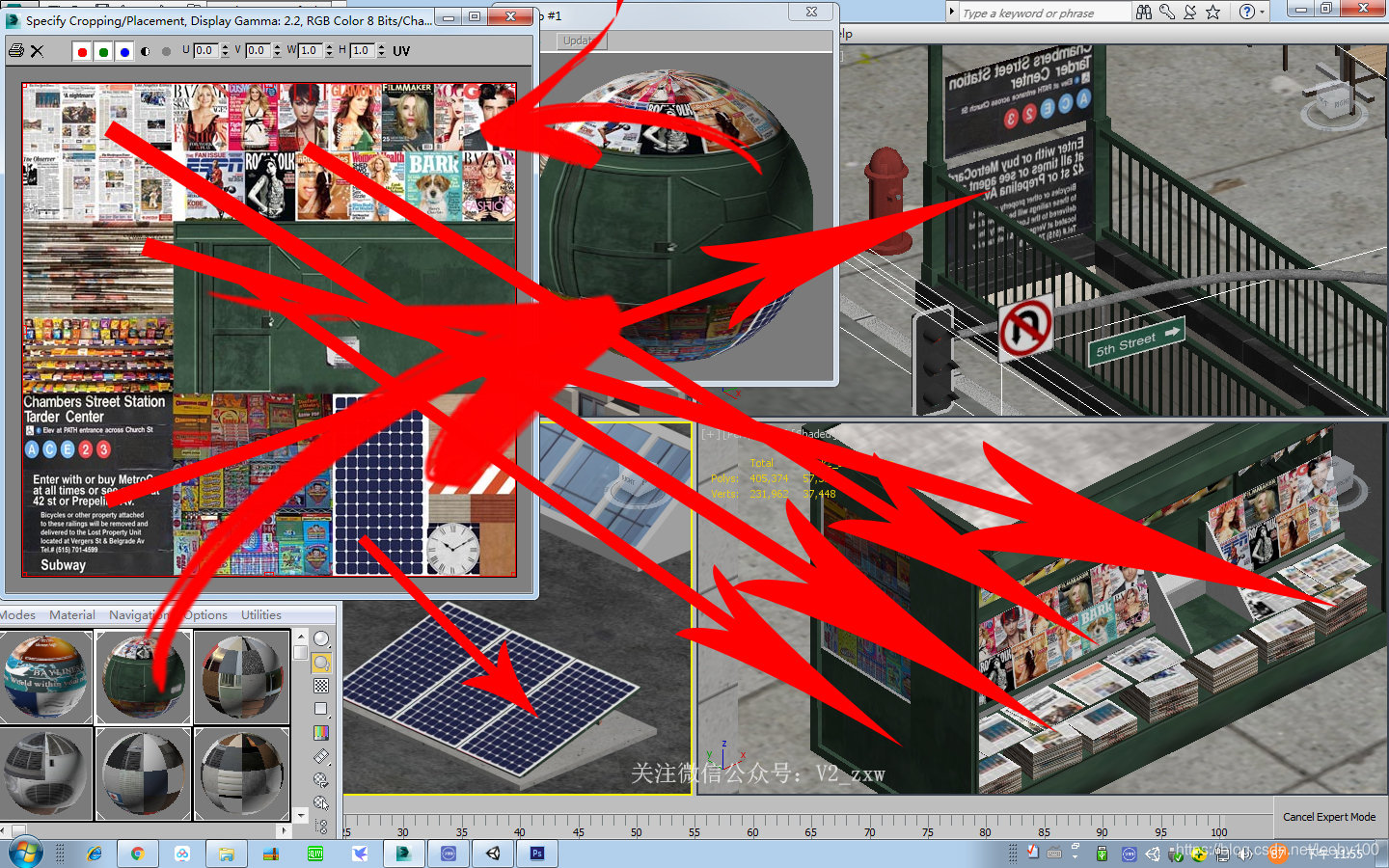Click sample slots scrollbar up arrow
Viewport: 1389px width, 868px height.
click(x=300, y=637)
